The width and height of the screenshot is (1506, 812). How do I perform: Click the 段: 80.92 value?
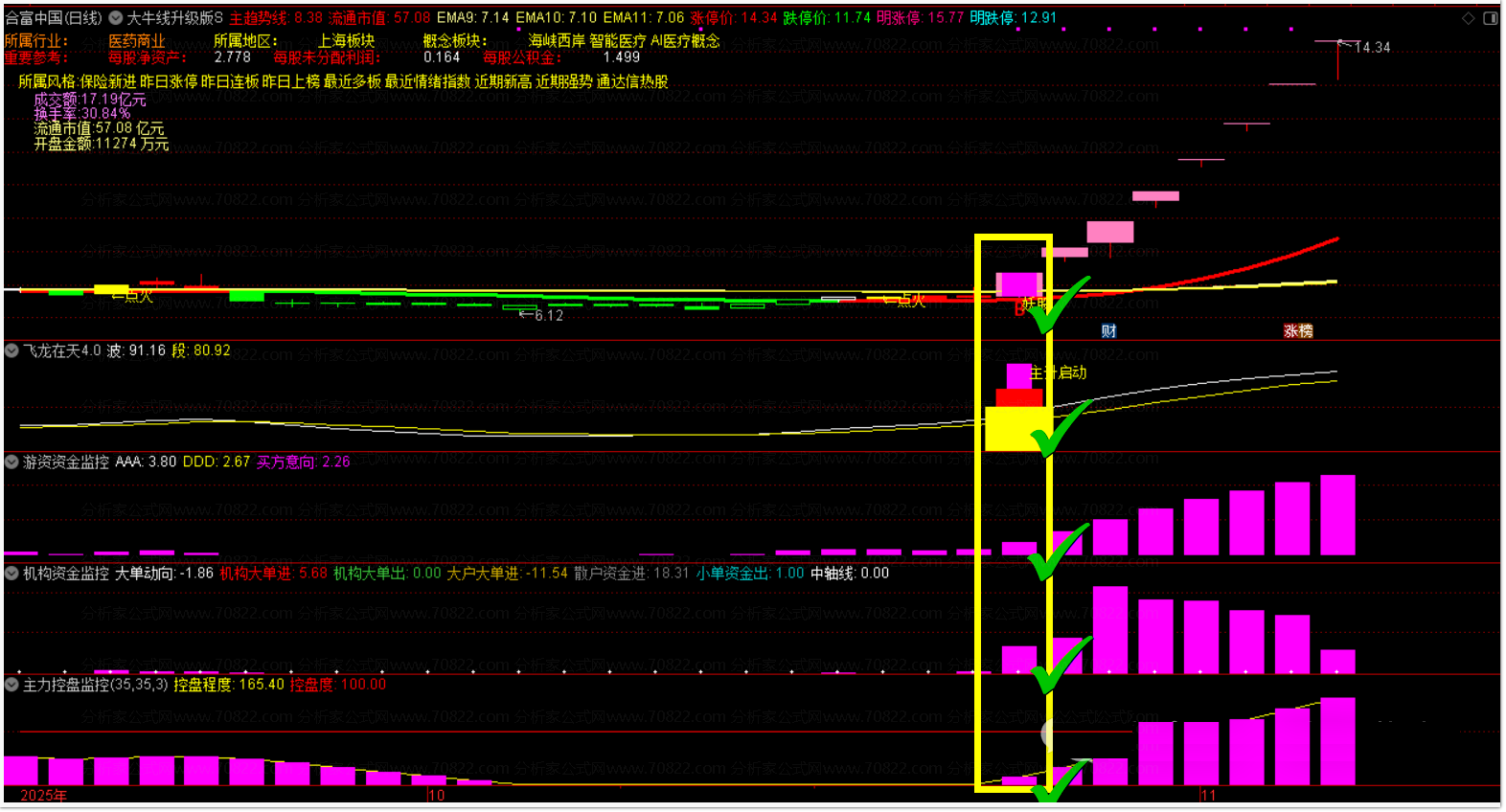pos(201,350)
